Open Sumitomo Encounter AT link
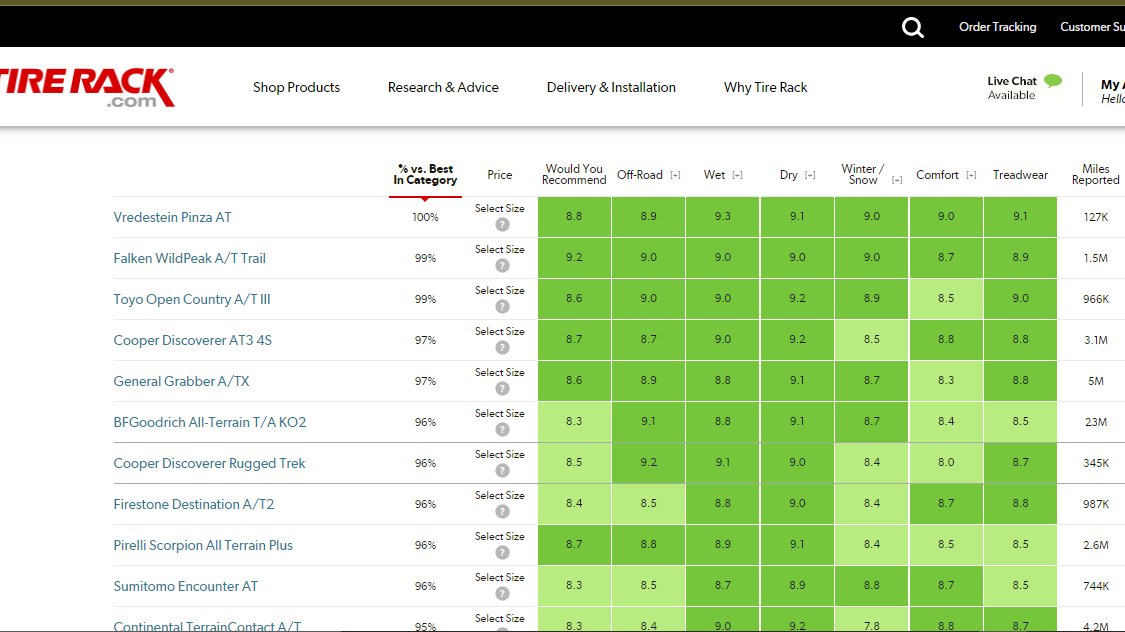 tap(185, 586)
